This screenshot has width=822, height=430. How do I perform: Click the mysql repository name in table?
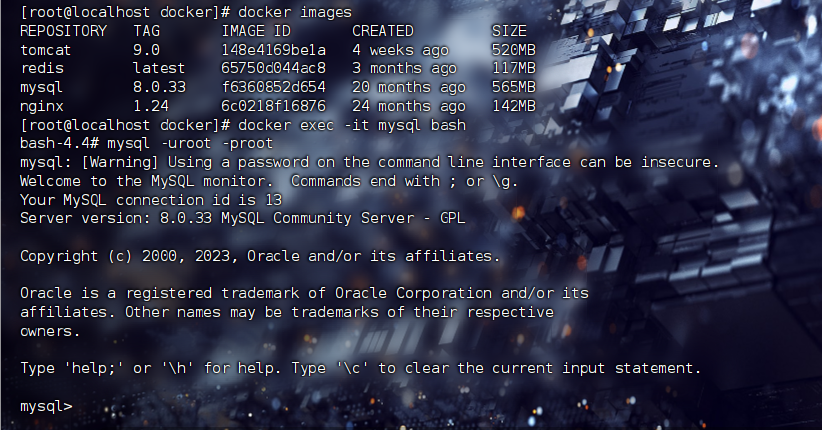point(41,88)
